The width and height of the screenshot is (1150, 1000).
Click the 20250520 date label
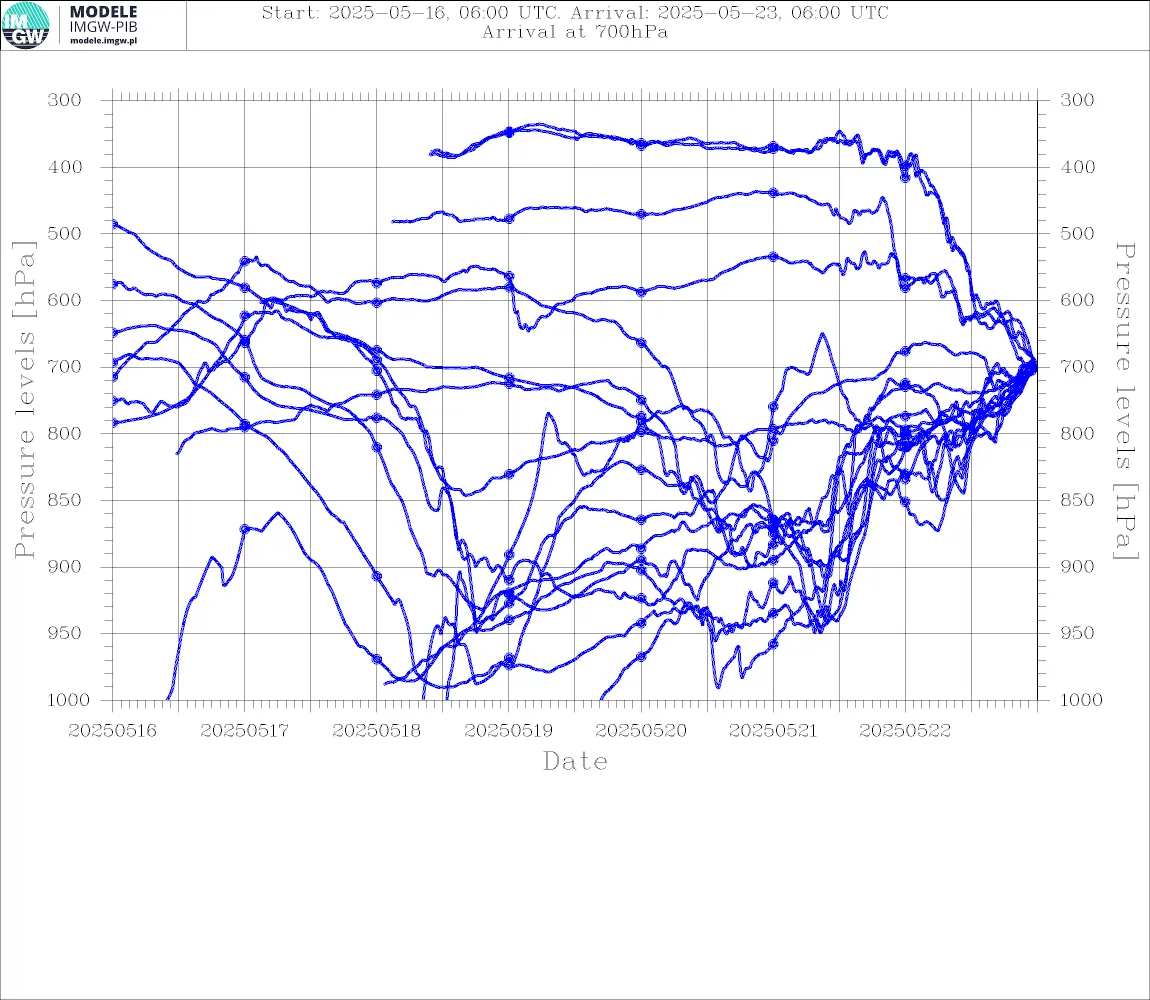(641, 731)
